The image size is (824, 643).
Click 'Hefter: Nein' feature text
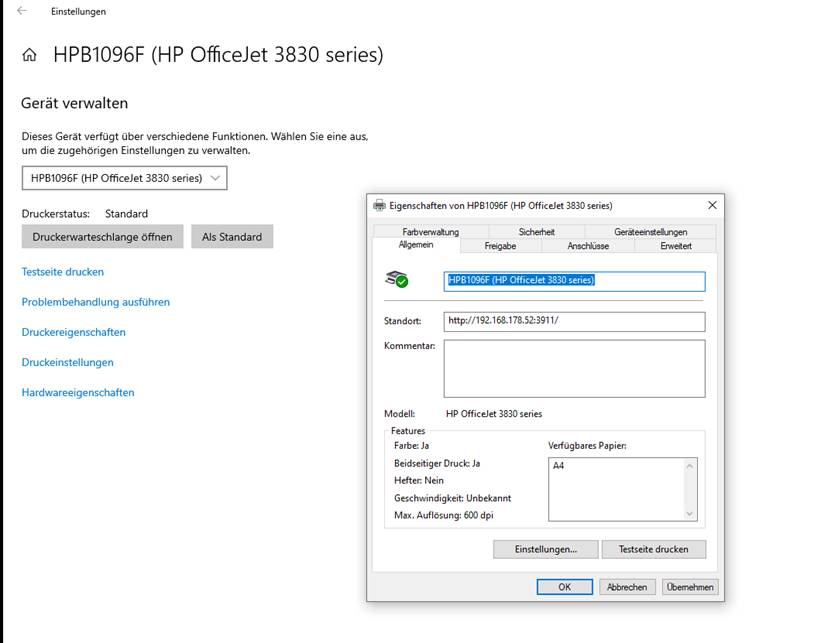click(419, 481)
